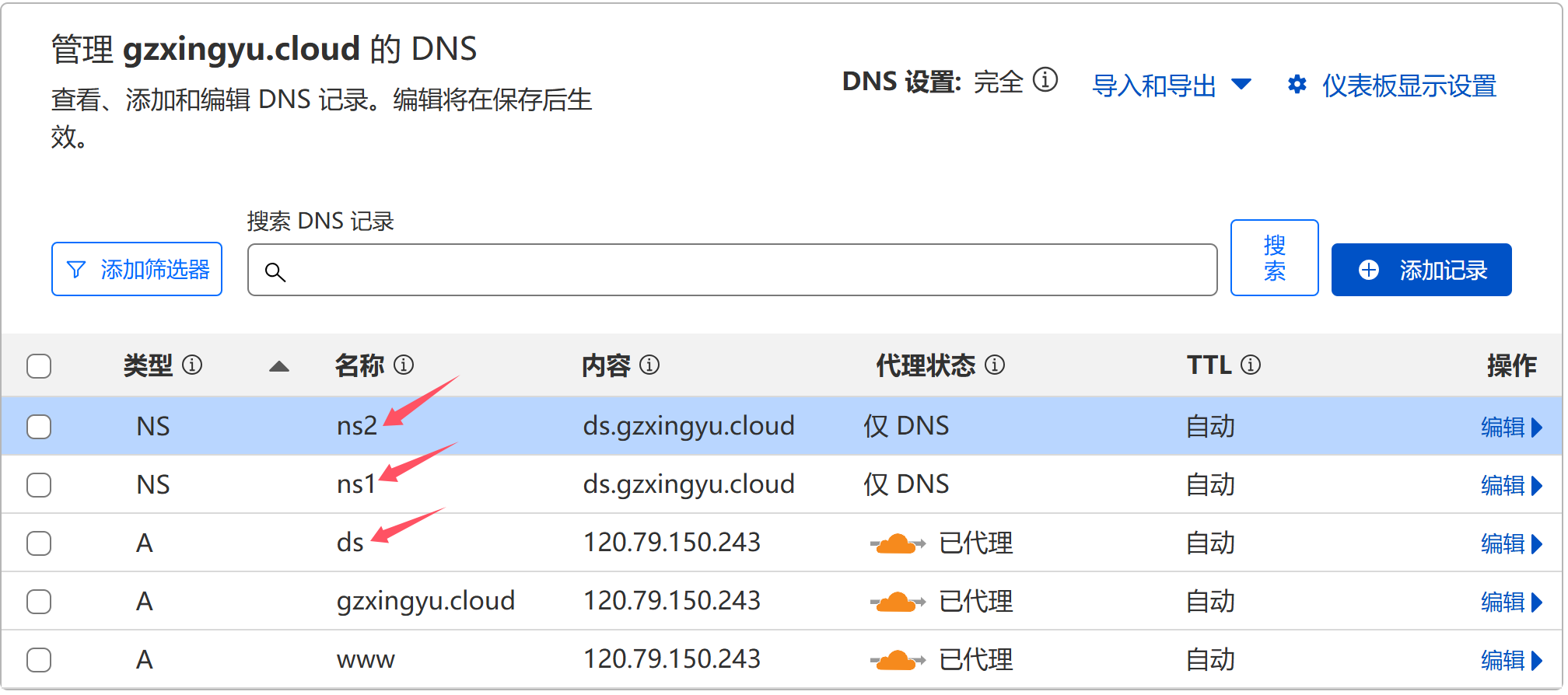The image size is (1568, 695).
Task: Expand 编辑 for the www record
Action: click(1511, 660)
